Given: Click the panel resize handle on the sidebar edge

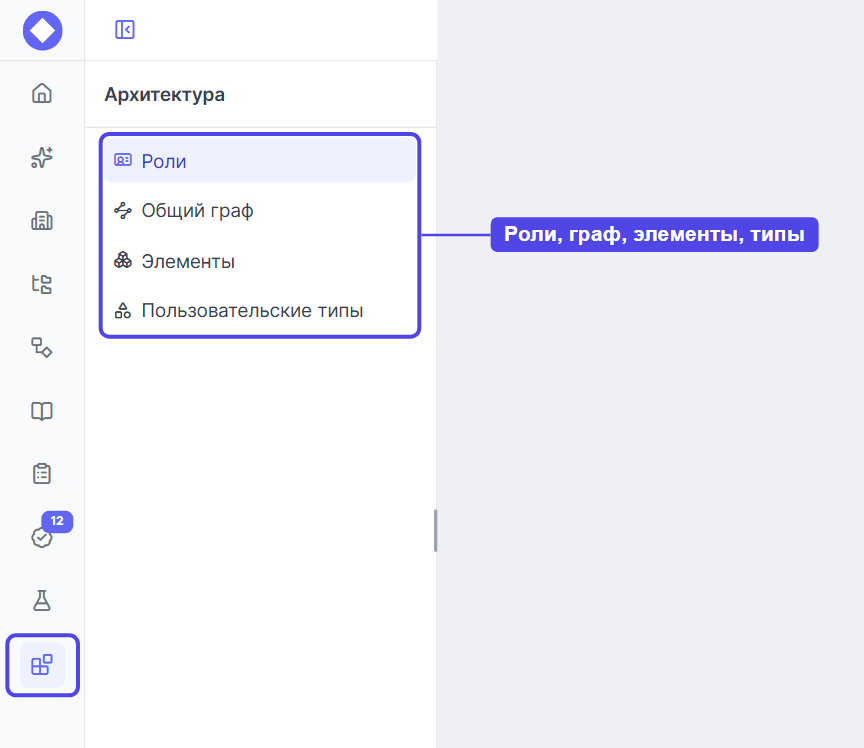Looking at the screenshot, I should coord(435,530).
